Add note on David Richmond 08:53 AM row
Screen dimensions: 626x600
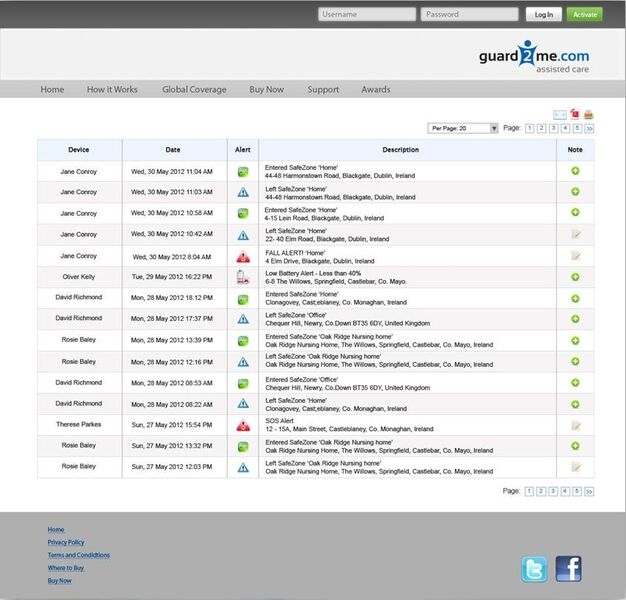(x=575, y=383)
